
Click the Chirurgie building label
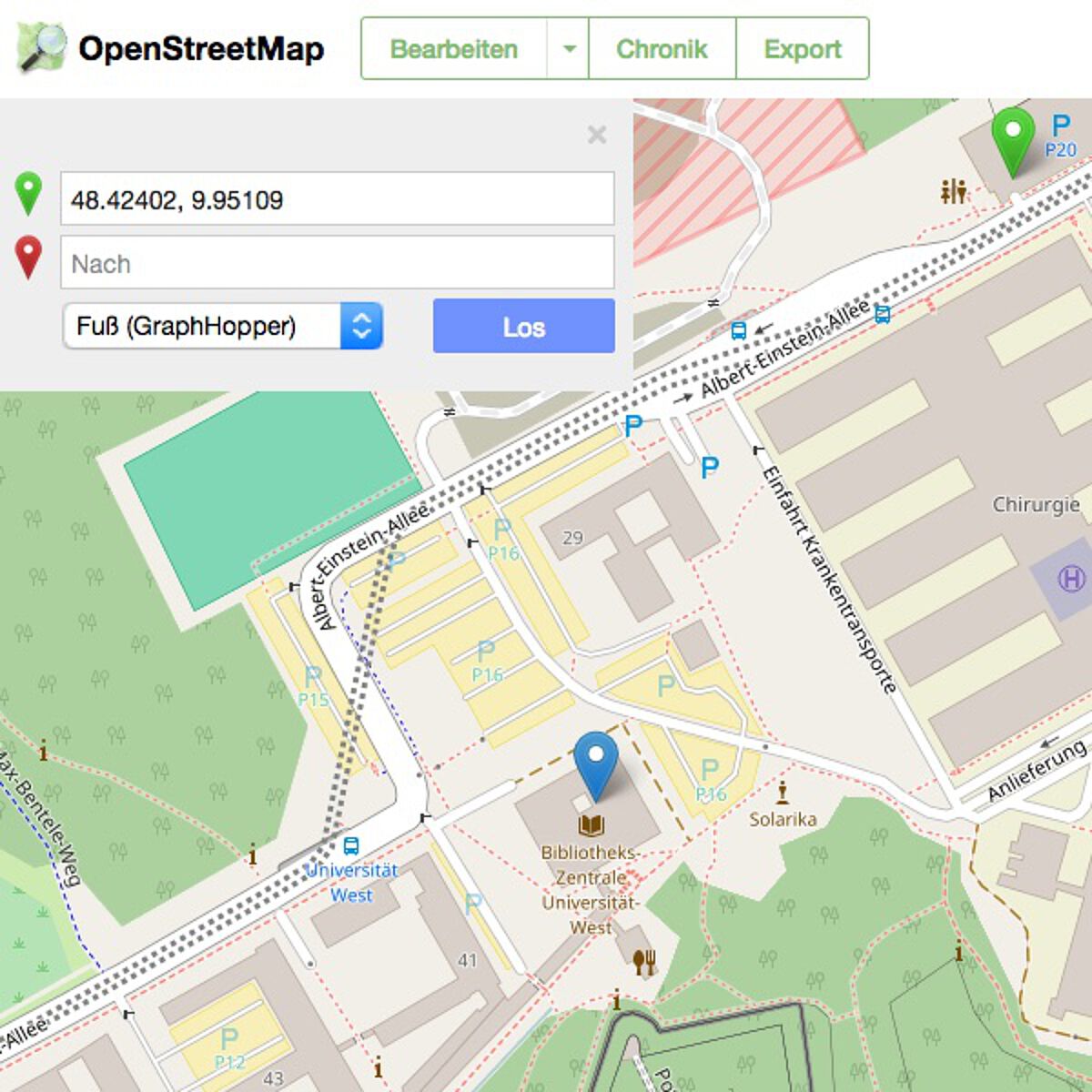coord(1036,504)
